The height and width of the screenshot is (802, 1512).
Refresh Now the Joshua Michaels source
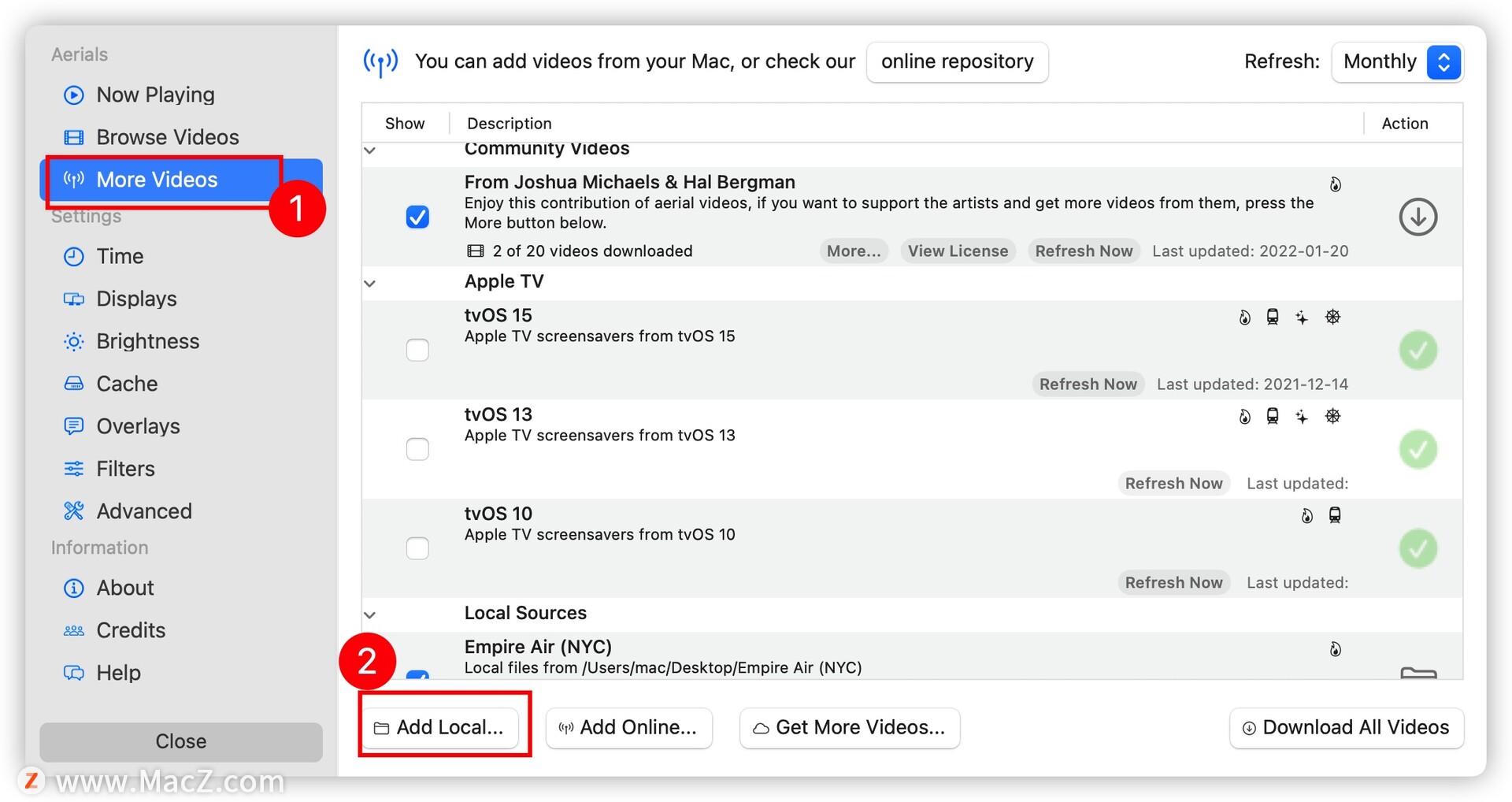pyautogui.click(x=1084, y=251)
